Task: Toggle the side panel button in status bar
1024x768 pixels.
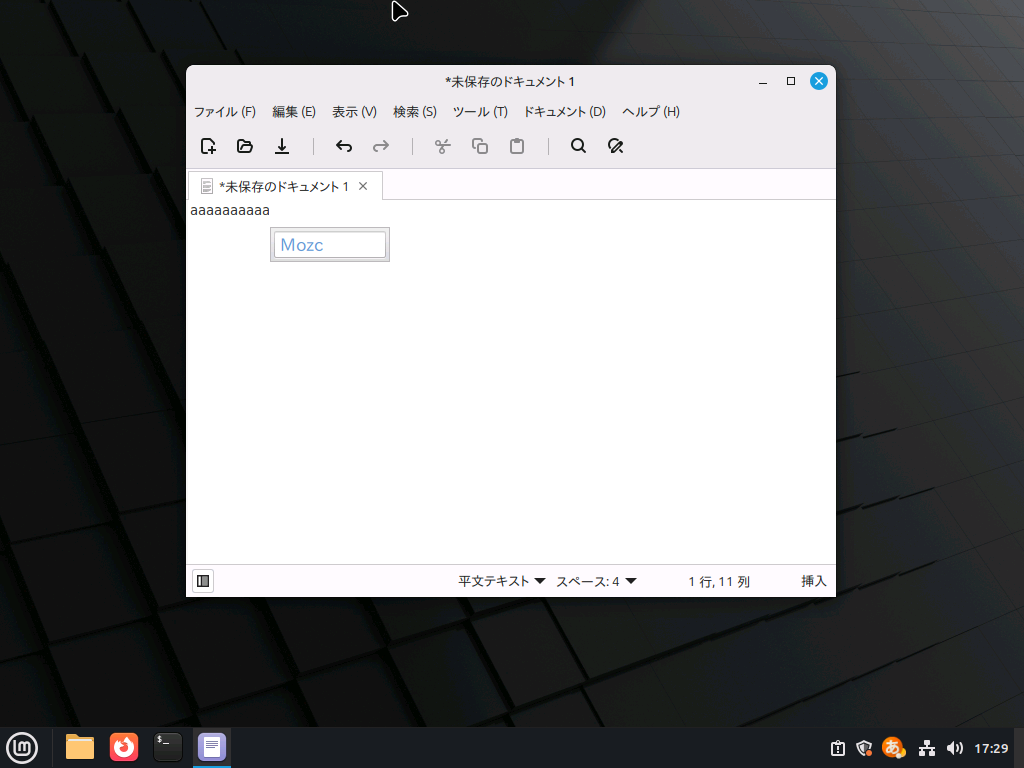Action: (203, 581)
